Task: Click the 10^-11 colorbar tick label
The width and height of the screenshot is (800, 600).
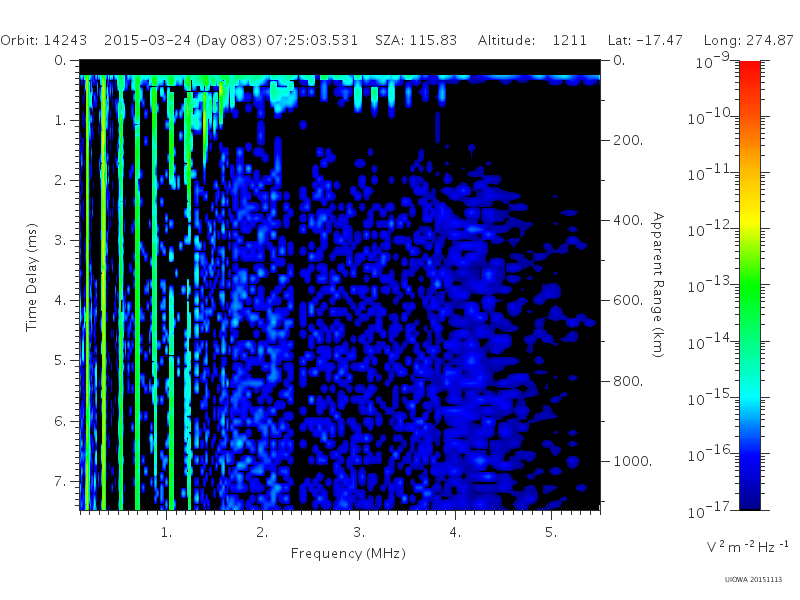Action: (711, 173)
